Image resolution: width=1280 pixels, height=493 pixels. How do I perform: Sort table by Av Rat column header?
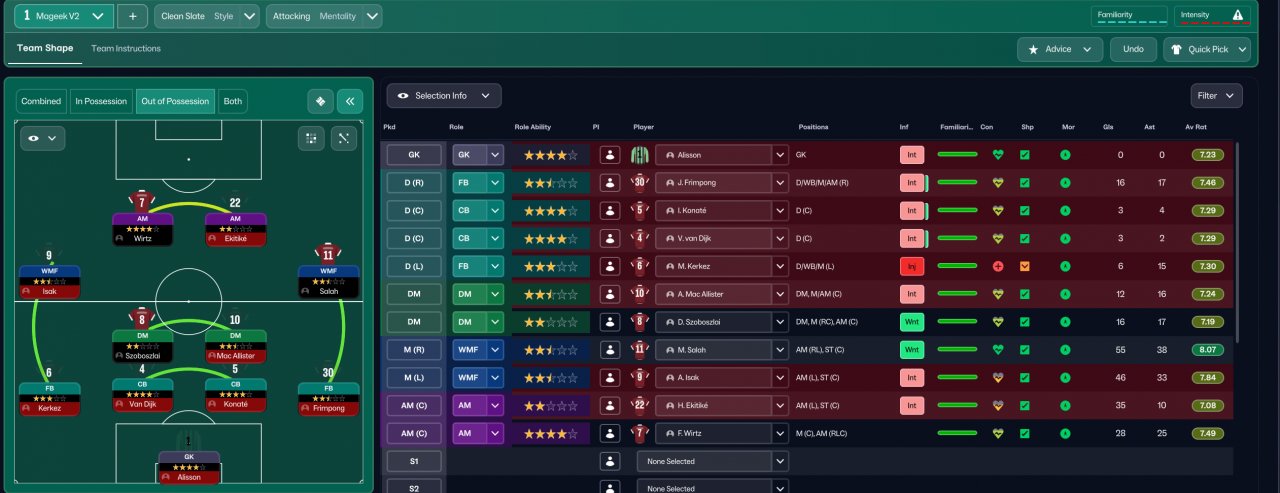pyautogui.click(x=1196, y=127)
